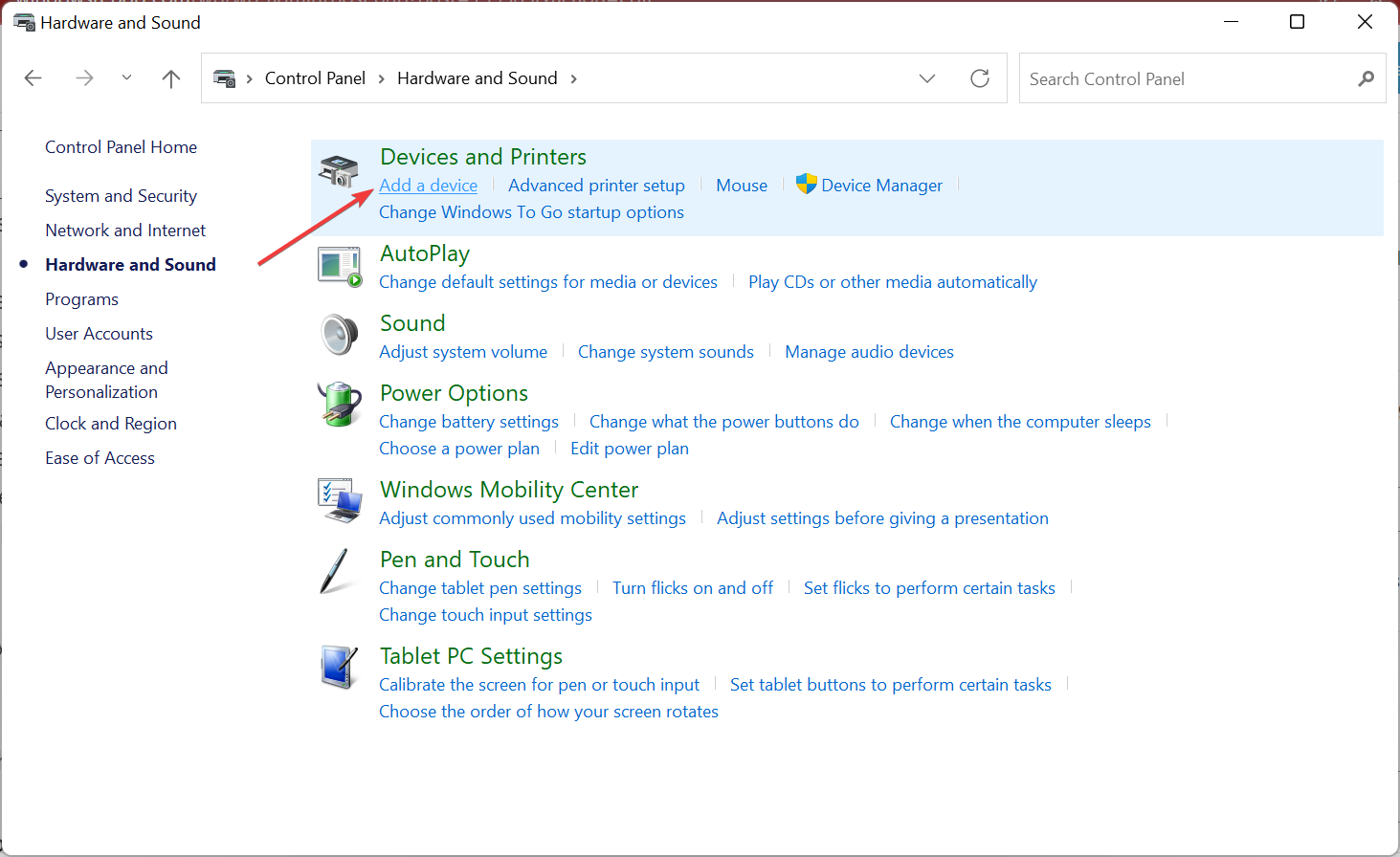The width and height of the screenshot is (1400, 857).
Task: Click Change system sounds
Action: (x=666, y=352)
